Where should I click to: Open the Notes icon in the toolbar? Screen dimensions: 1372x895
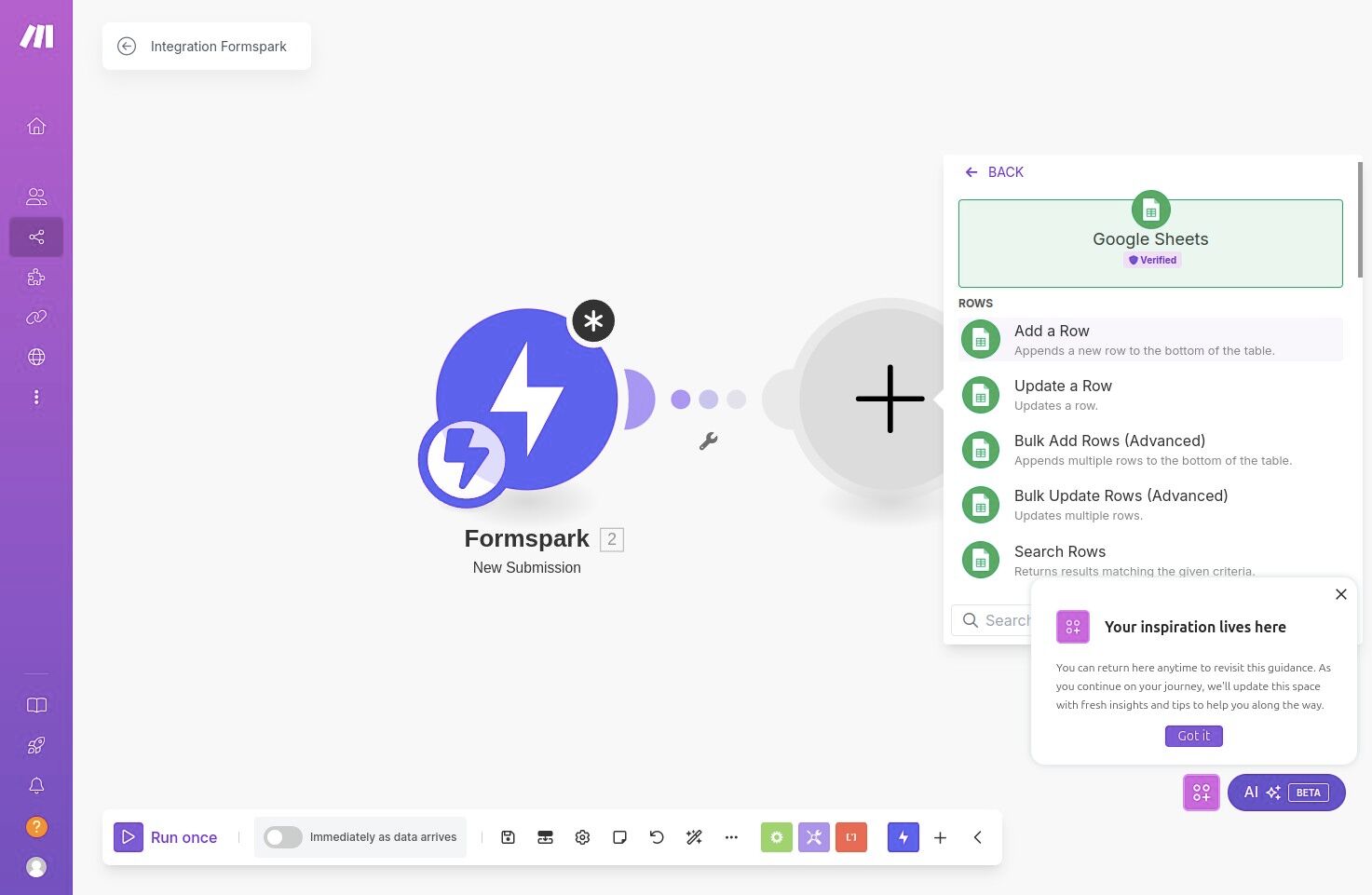(x=619, y=837)
